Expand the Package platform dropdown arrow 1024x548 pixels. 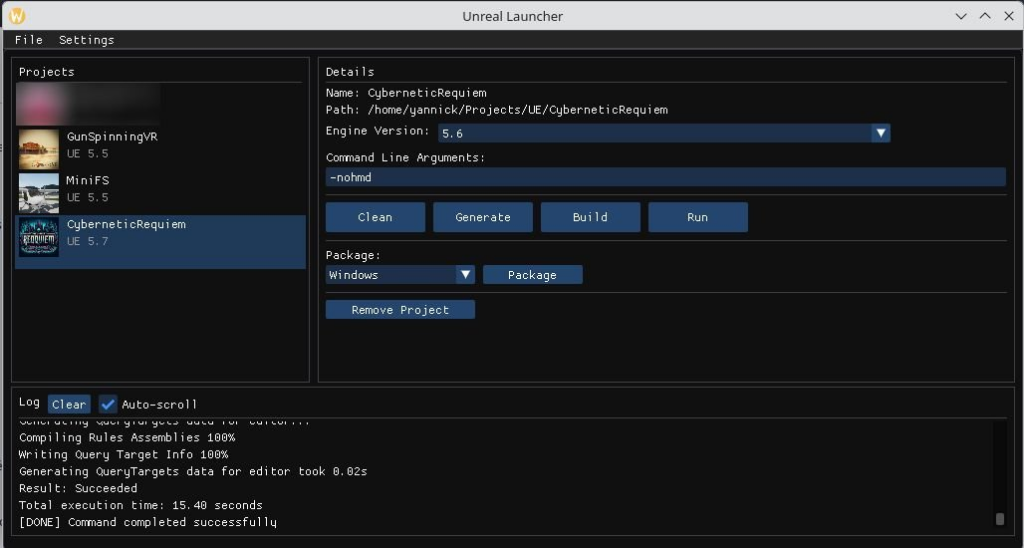point(466,275)
